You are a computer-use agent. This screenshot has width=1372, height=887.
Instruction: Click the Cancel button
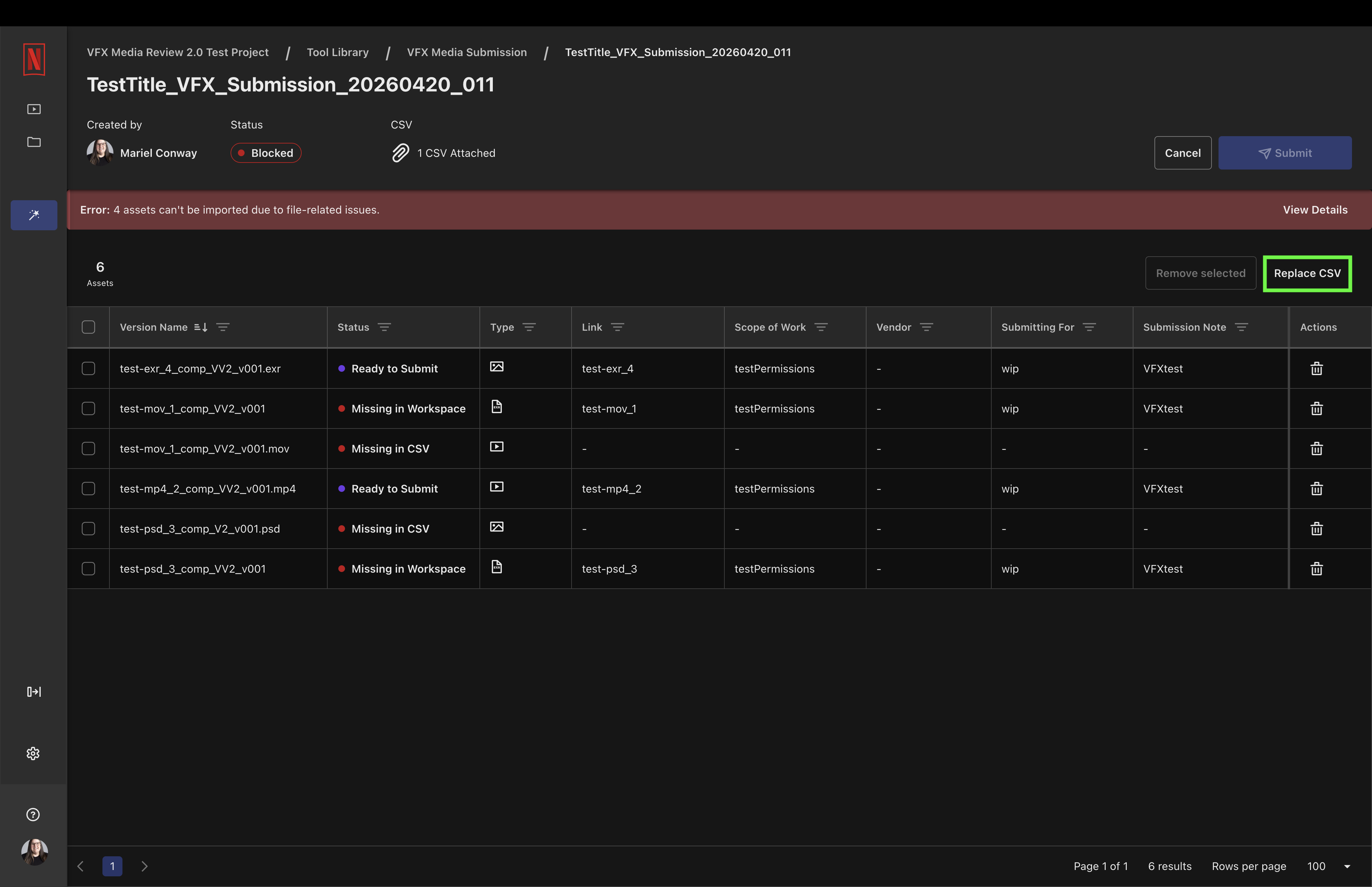click(x=1182, y=153)
